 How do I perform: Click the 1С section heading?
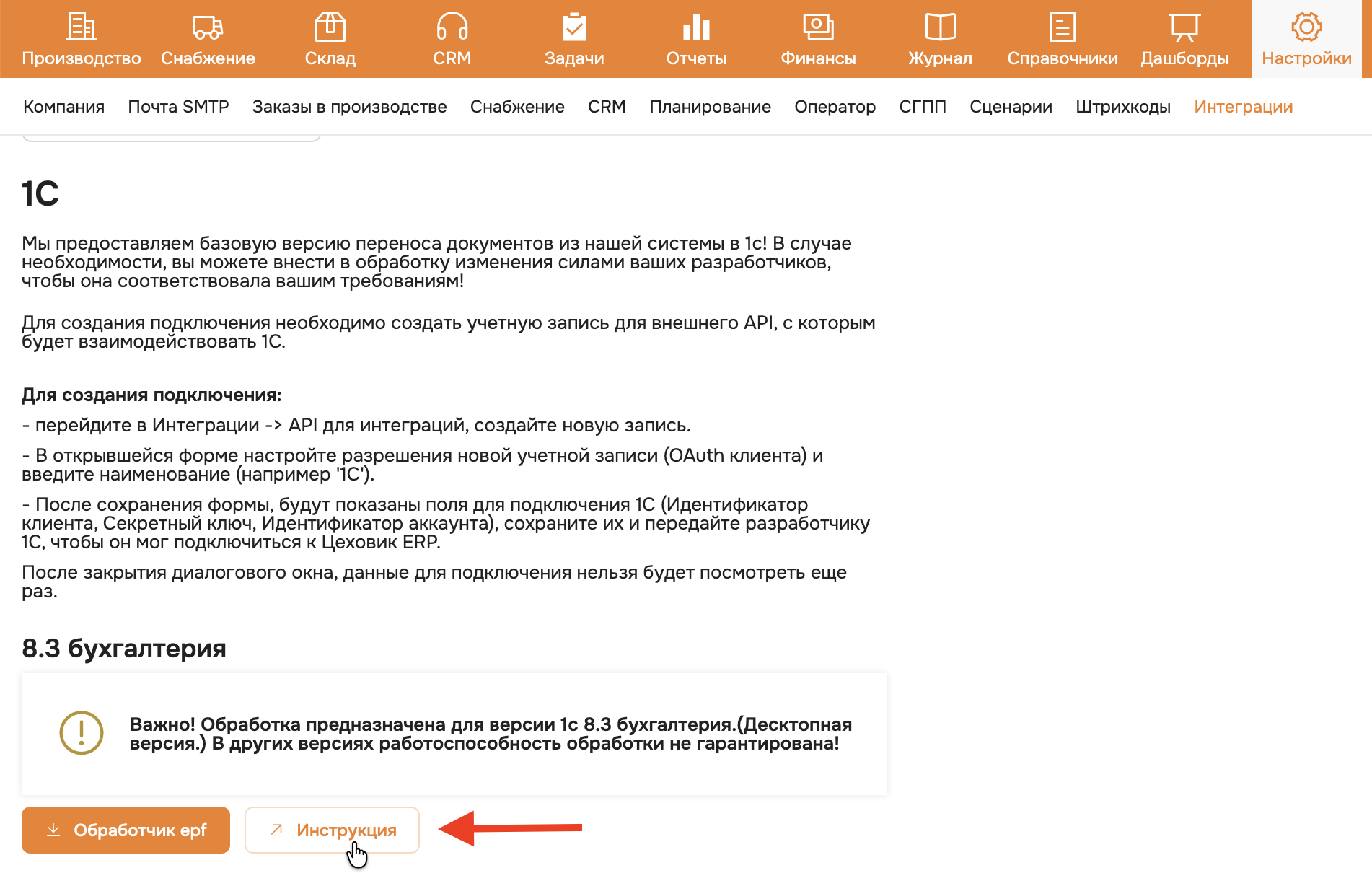(x=40, y=193)
